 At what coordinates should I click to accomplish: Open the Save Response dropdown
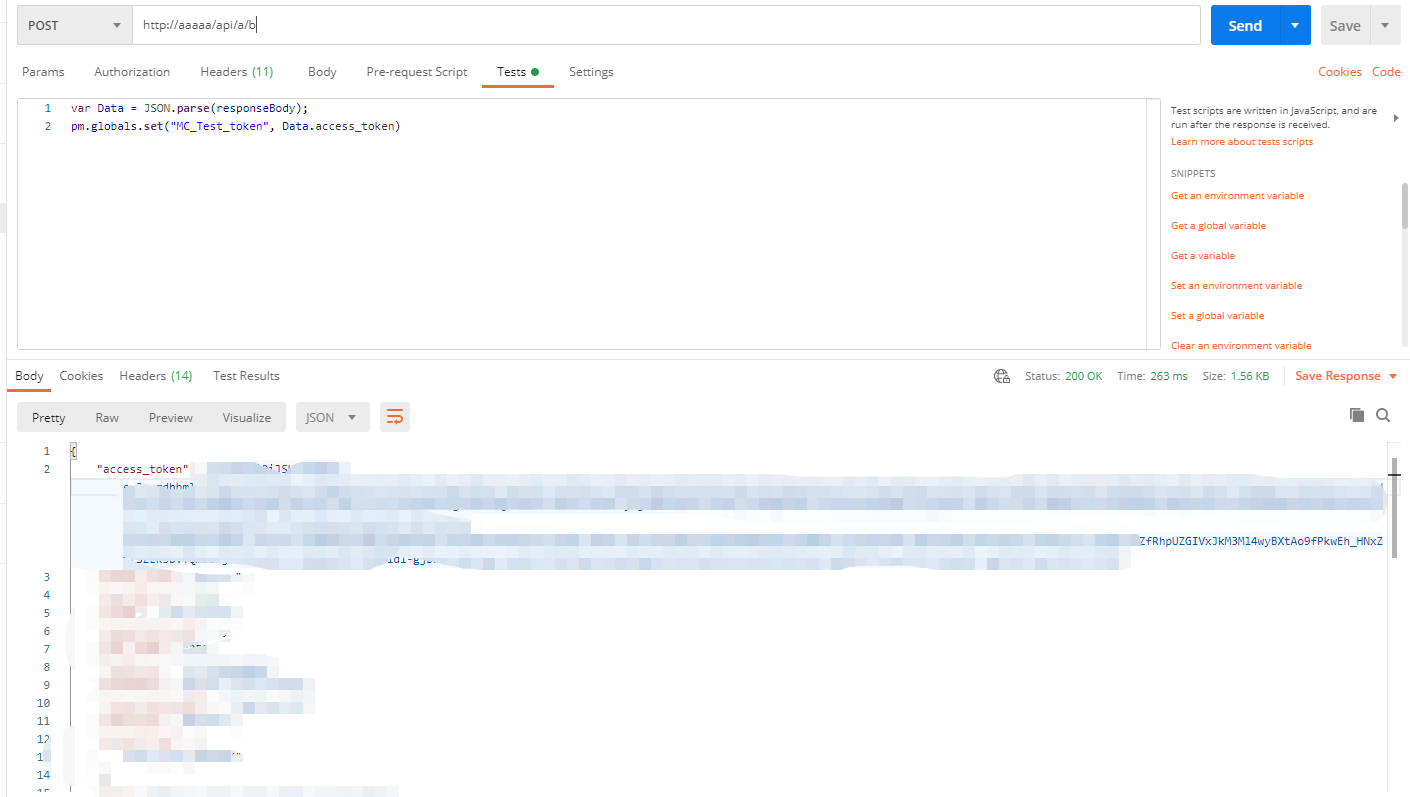point(1346,376)
